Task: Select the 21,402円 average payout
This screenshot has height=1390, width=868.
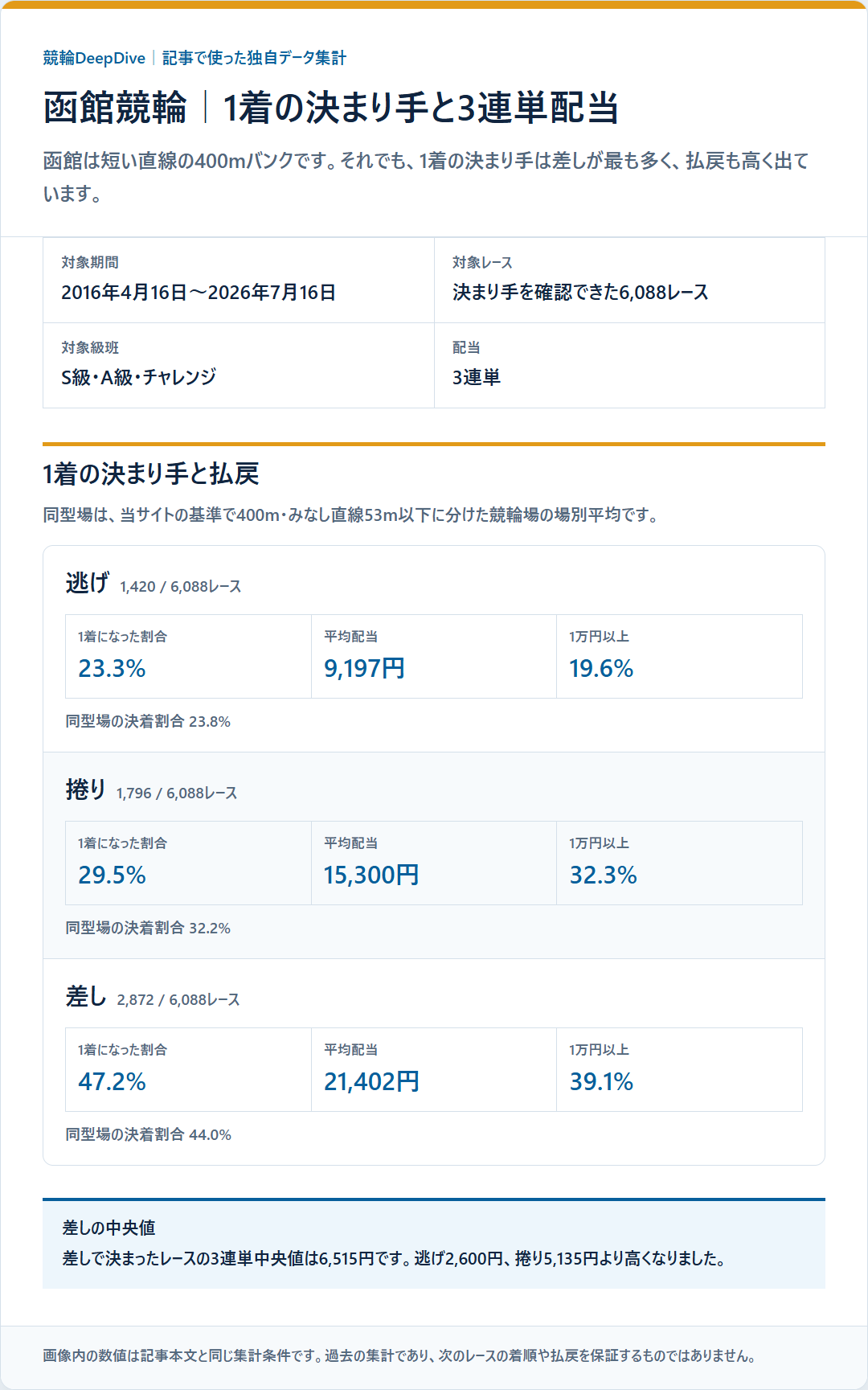Action: point(371,1081)
